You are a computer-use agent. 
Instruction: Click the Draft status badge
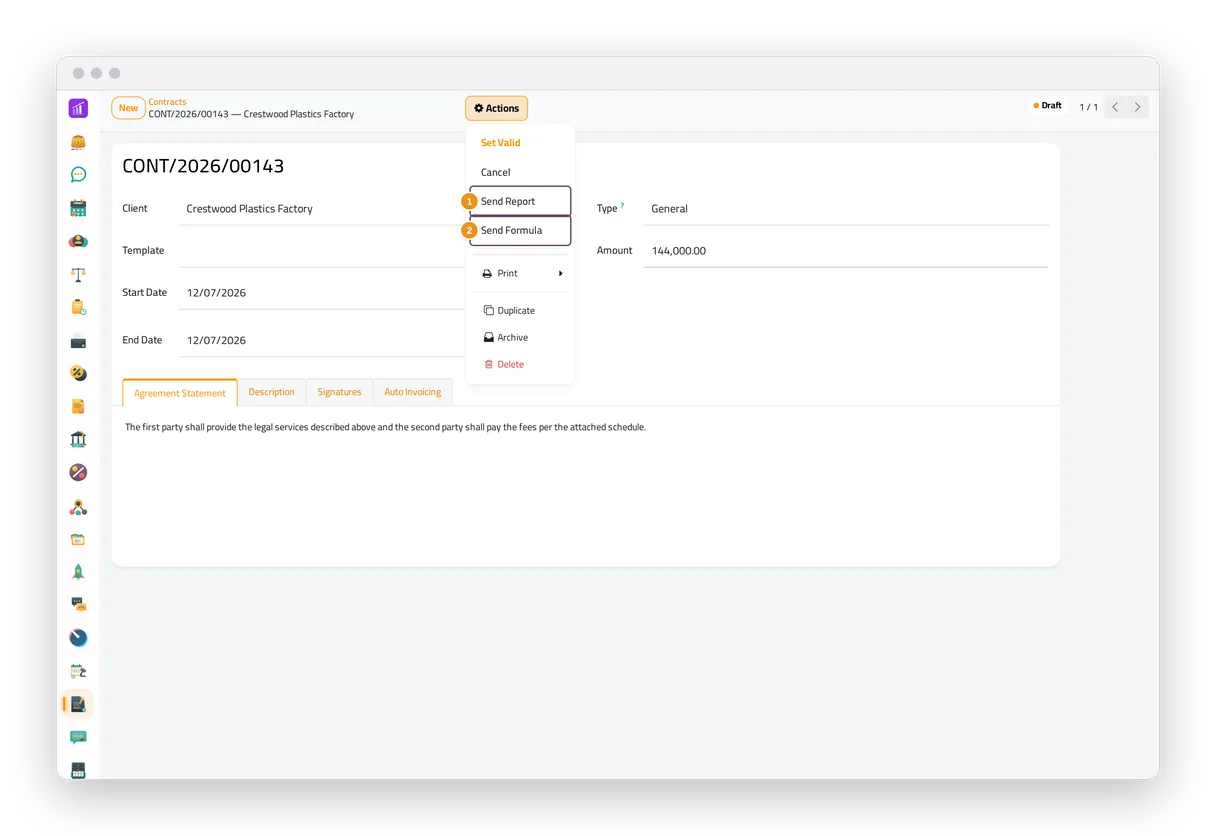[x=1048, y=106]
